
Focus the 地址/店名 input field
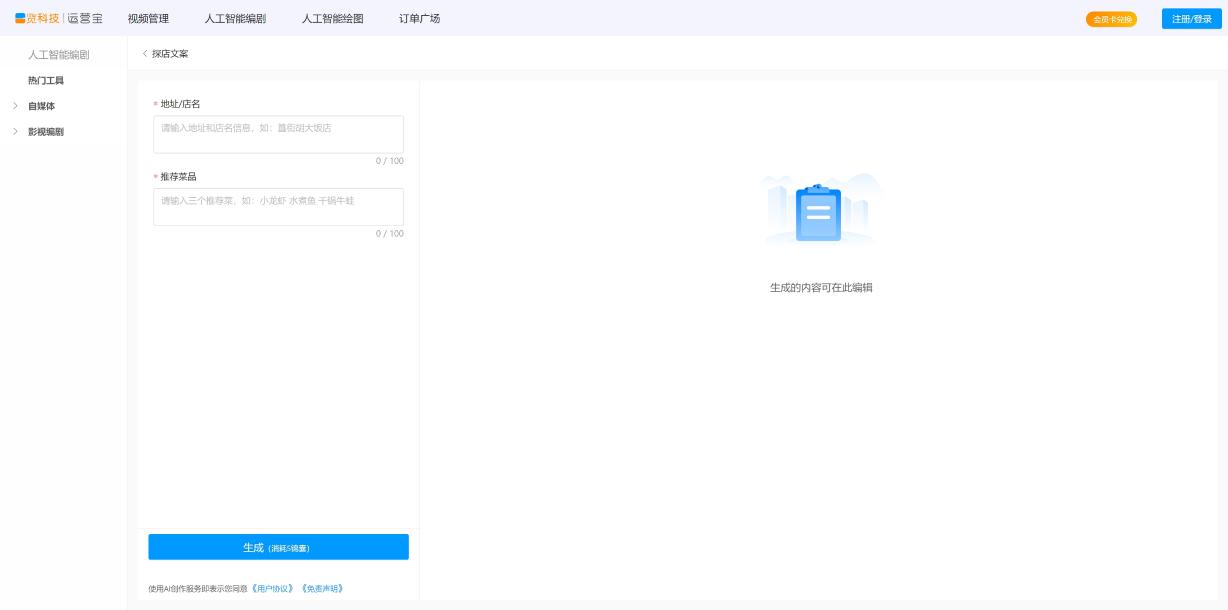click(278, 134)
